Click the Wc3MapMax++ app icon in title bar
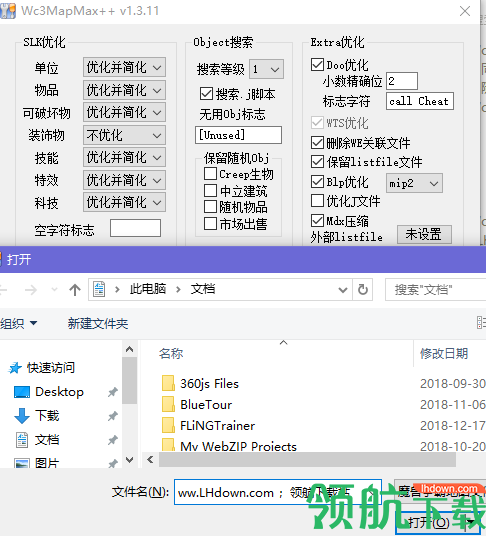Screen dimensions: 486x536 pos(8,11)
